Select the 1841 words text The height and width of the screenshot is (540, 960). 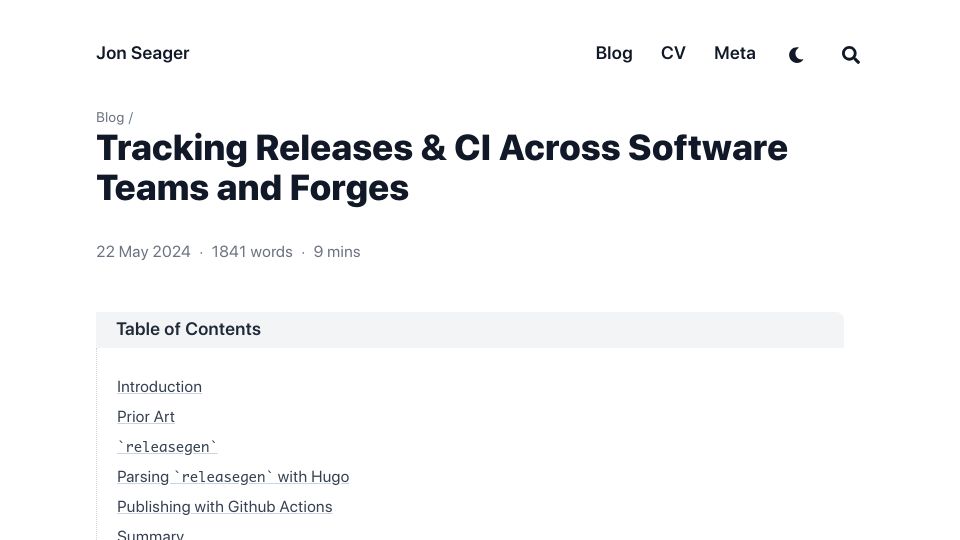[252, 252]
